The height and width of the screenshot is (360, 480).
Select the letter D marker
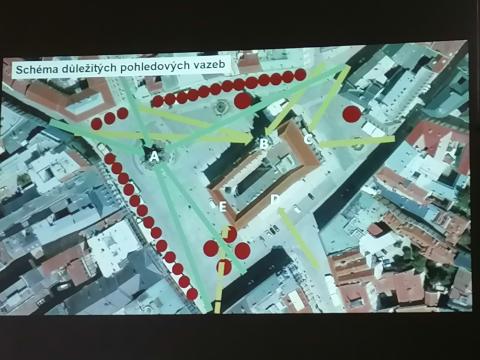(x=275, y=199)
